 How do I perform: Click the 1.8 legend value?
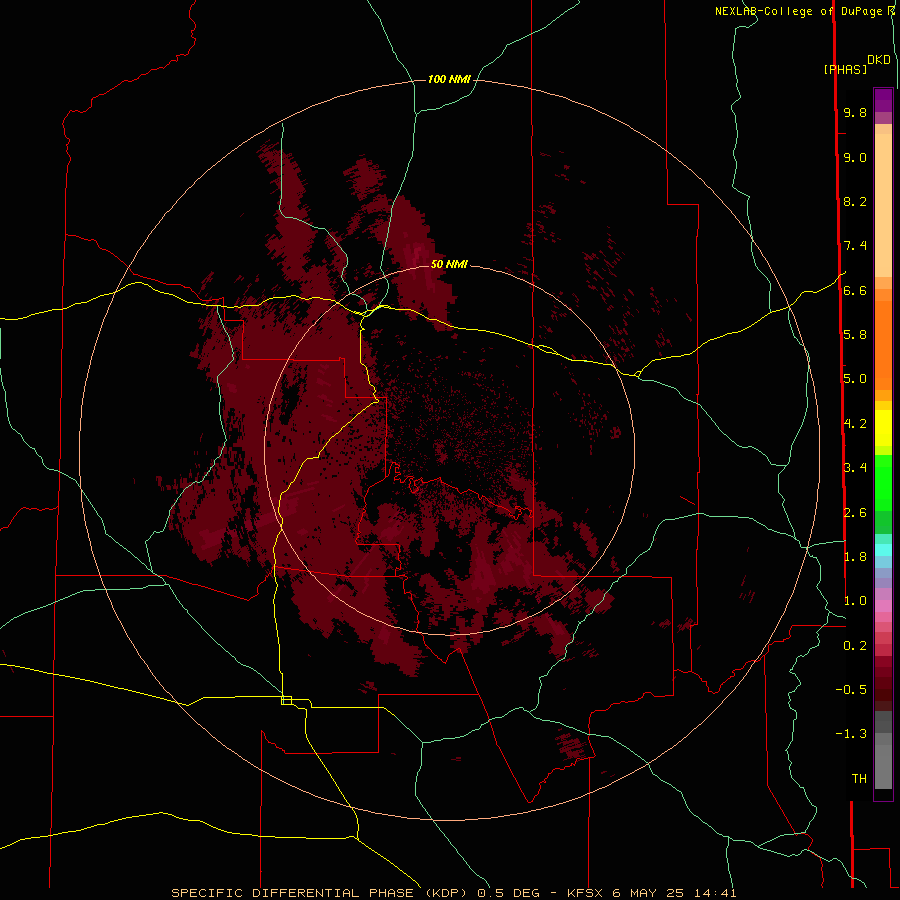pos(855,556)
